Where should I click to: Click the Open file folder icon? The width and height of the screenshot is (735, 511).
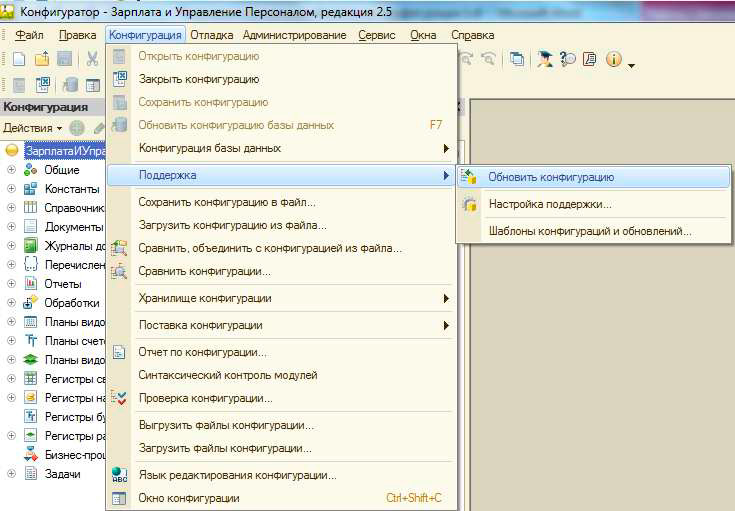(x=42, y=59)
